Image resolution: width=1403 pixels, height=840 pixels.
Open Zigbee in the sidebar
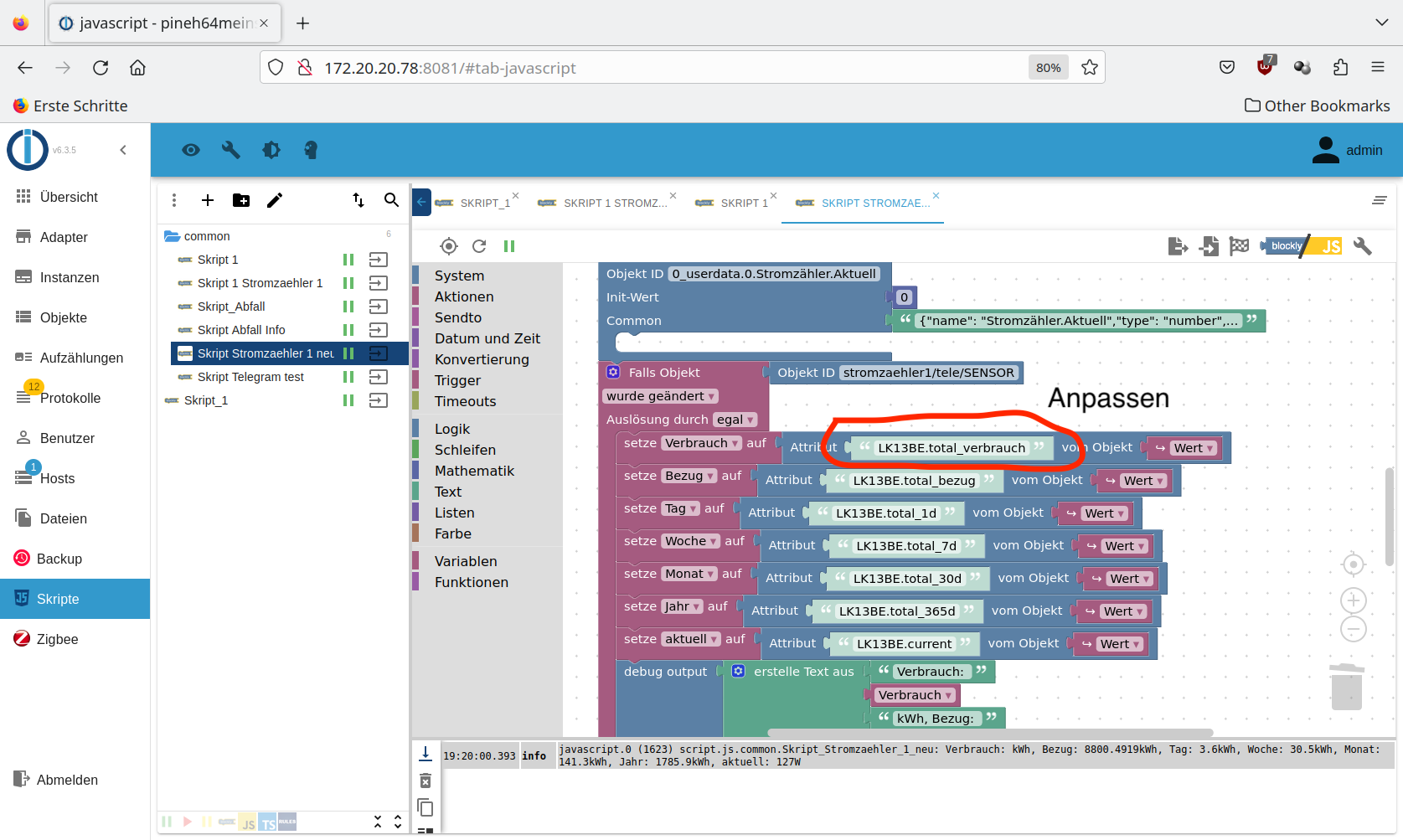tap(75, 639)
